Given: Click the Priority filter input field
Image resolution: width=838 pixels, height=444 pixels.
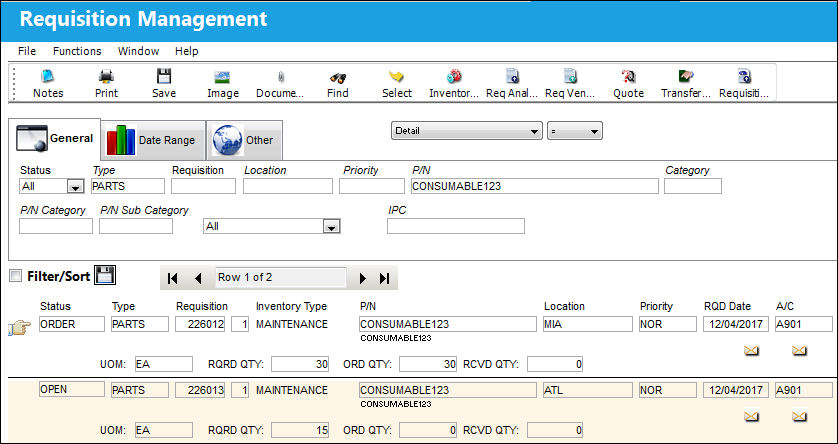Looking at the screenshot, I should pos(372,186).
